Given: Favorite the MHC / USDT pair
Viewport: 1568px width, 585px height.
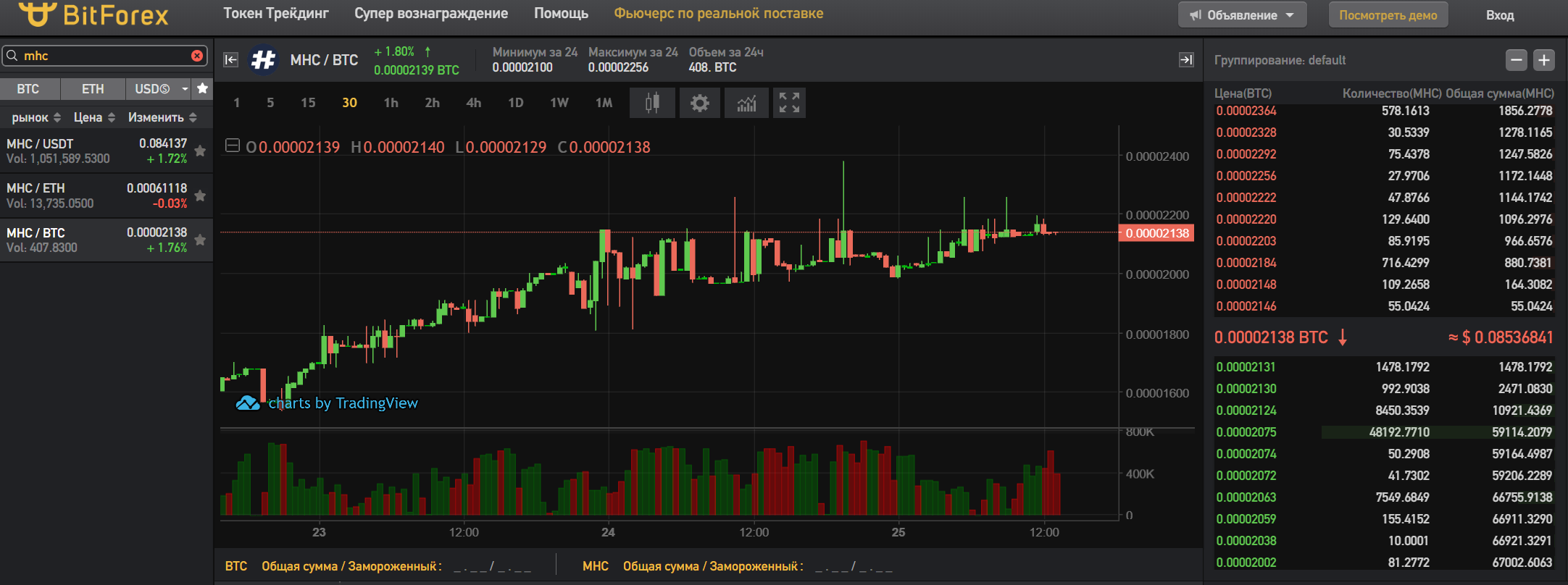Looking at the screenshot, I should [200, 151].
